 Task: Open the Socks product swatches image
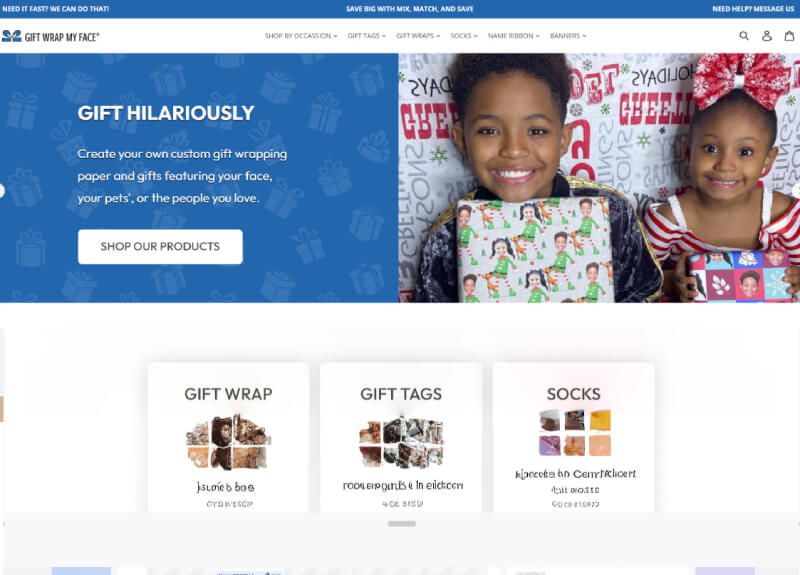coord(574,433)
